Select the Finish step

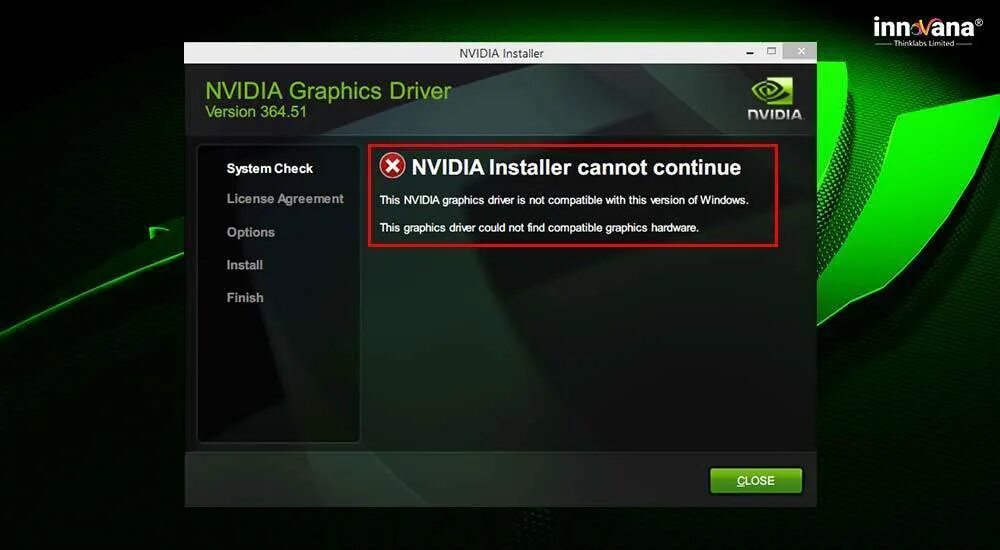tap(245, 297)
